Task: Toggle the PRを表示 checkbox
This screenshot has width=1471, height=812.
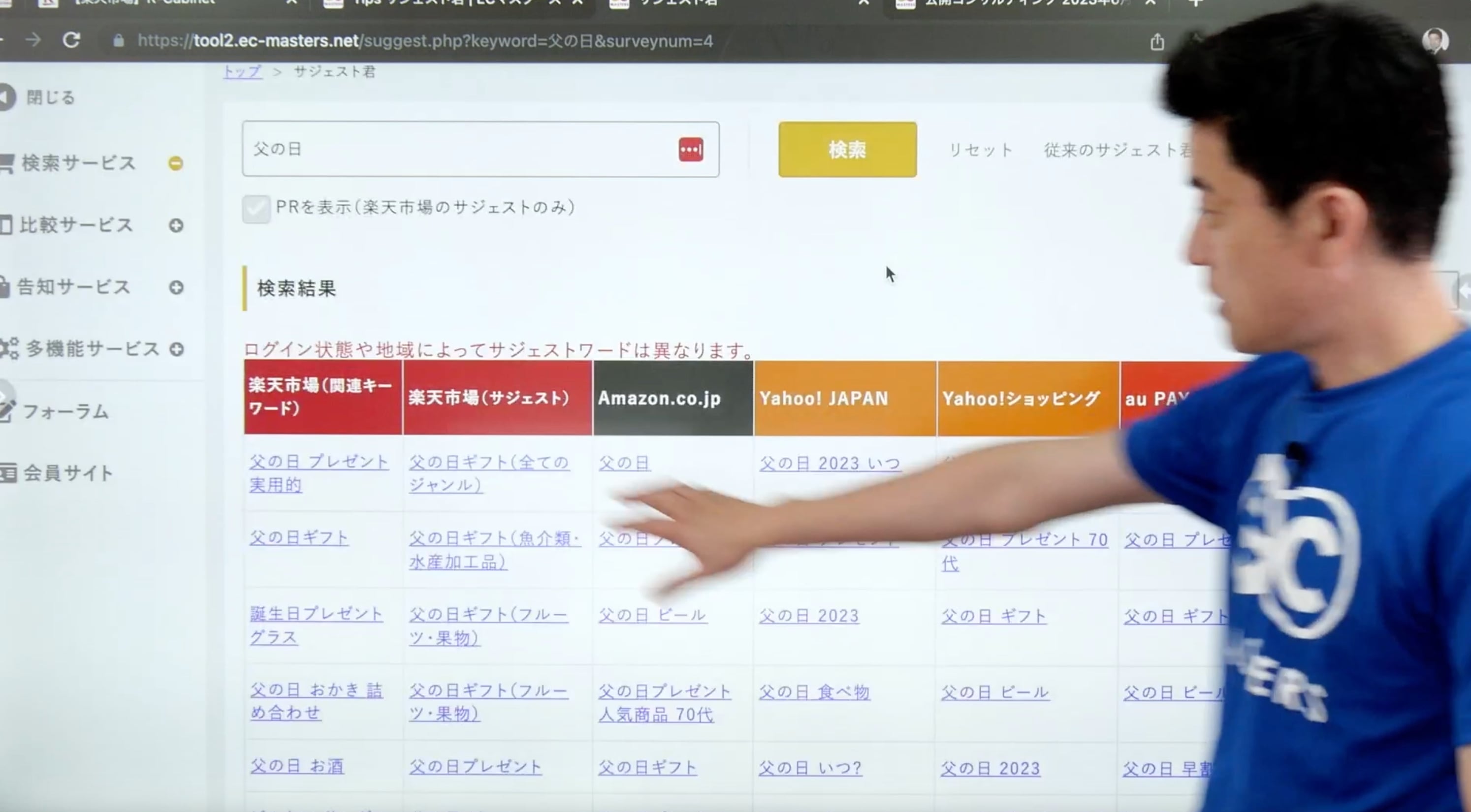Action: [256, 209]
